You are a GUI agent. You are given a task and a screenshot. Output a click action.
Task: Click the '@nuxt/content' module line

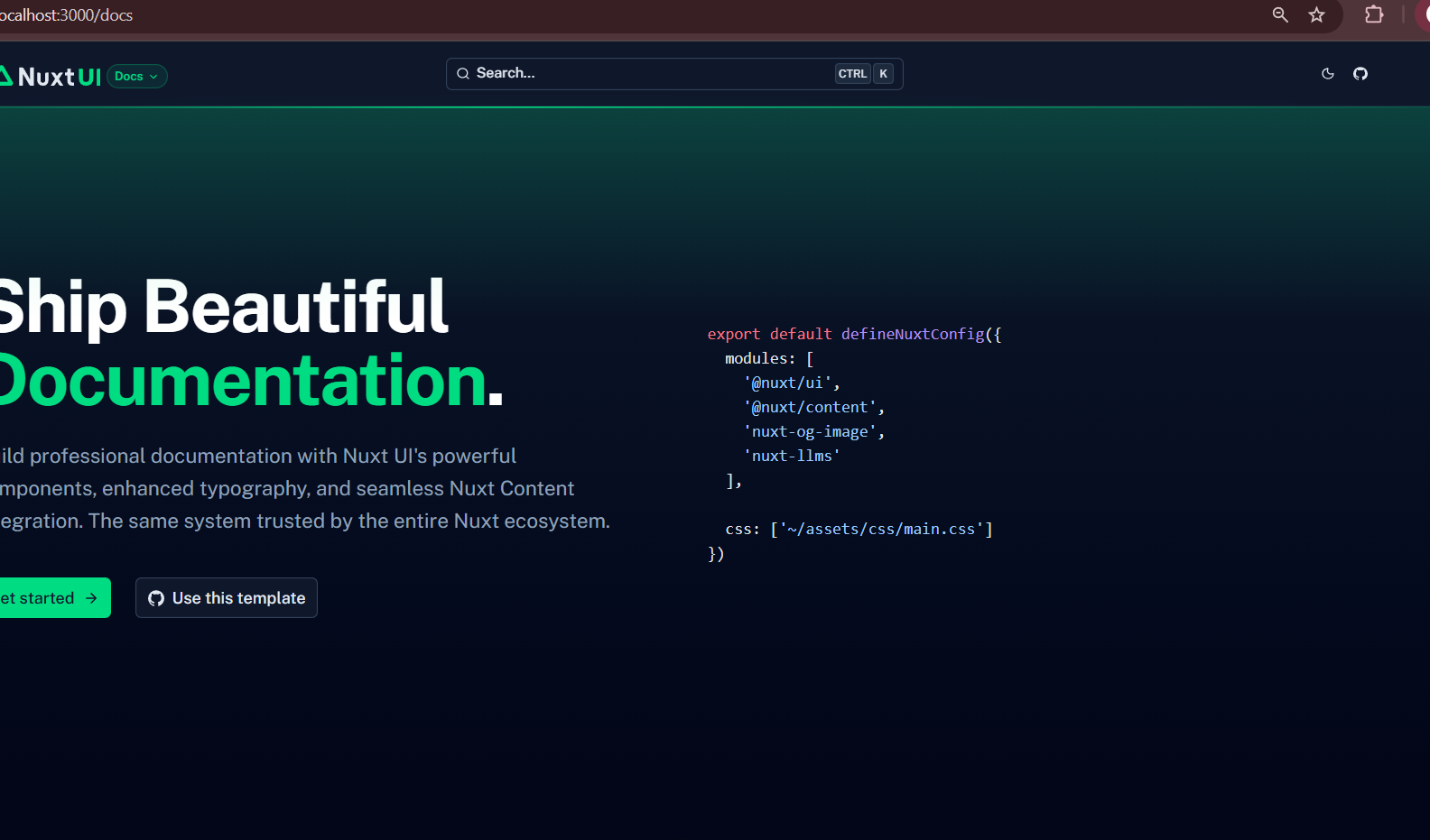coord(813,408)
